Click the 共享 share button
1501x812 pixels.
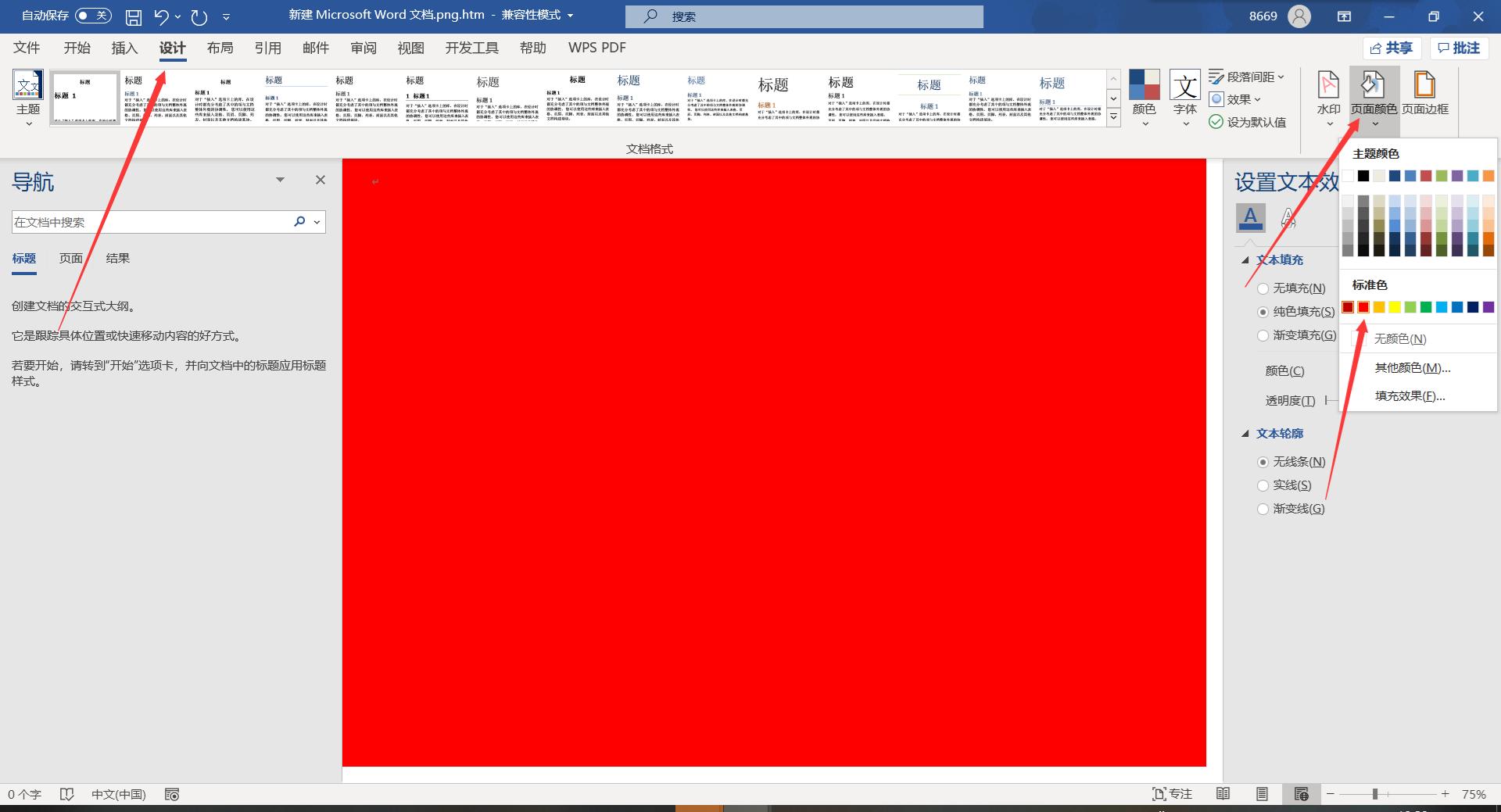coord(1392,48)
